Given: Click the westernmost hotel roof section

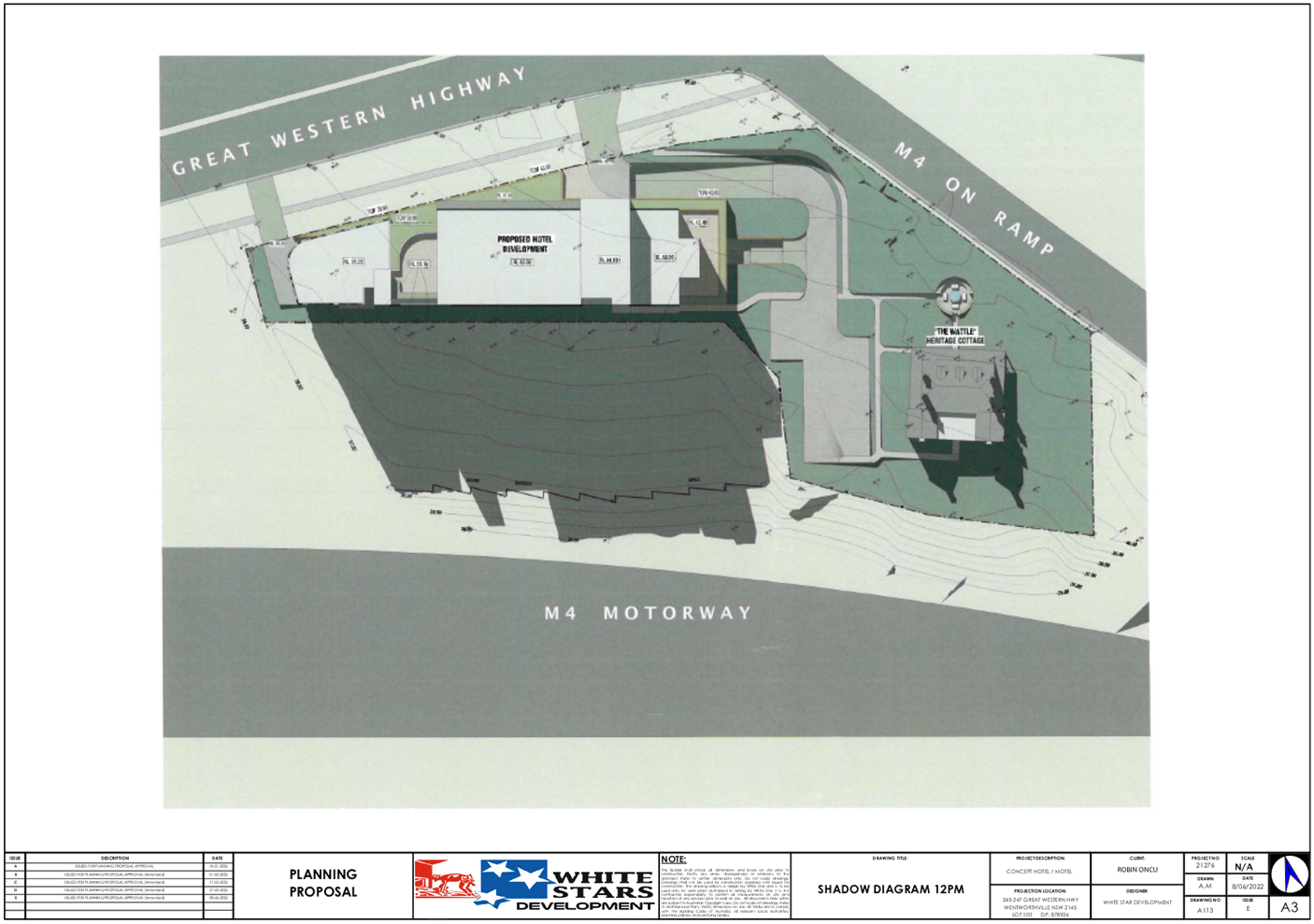Looking at the screenshot, I should click(338, 271).
